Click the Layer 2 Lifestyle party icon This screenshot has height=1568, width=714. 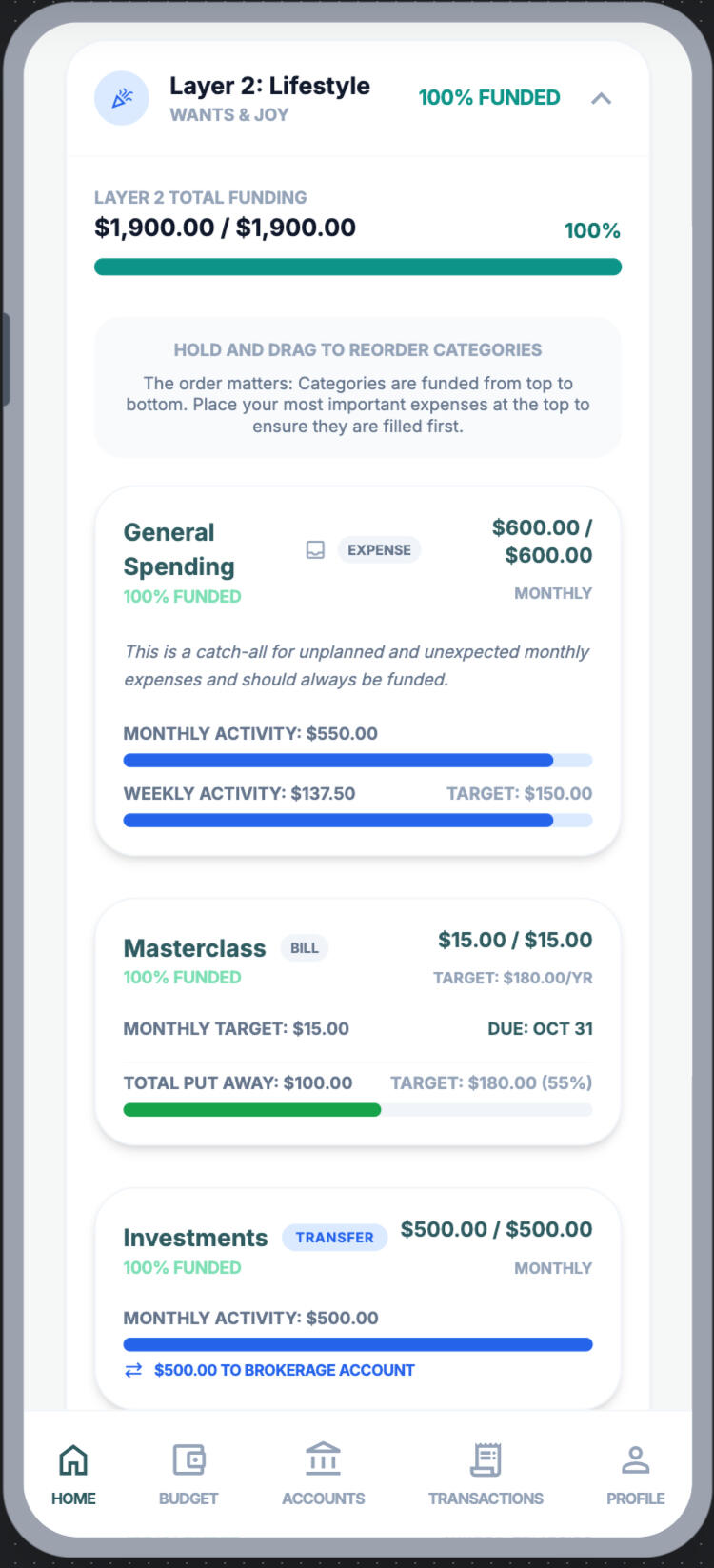point(122,98)
